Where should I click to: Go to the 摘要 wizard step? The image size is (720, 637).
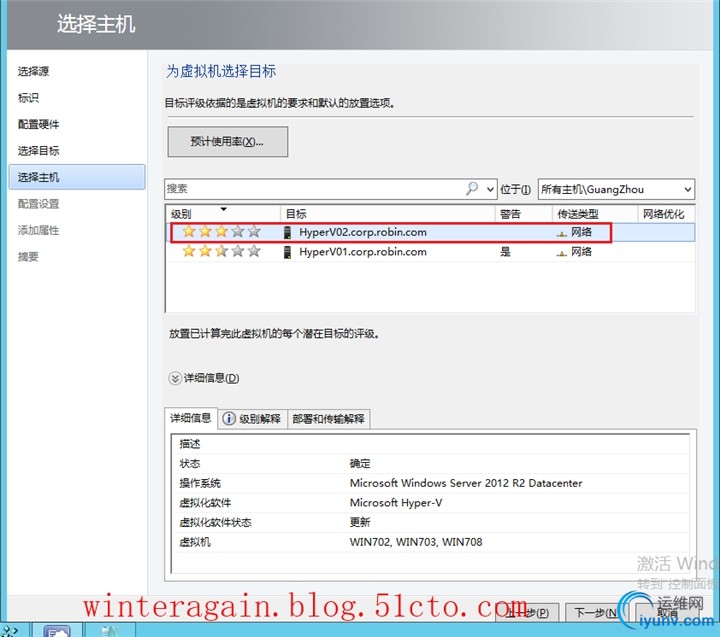(x=28, y=257)
